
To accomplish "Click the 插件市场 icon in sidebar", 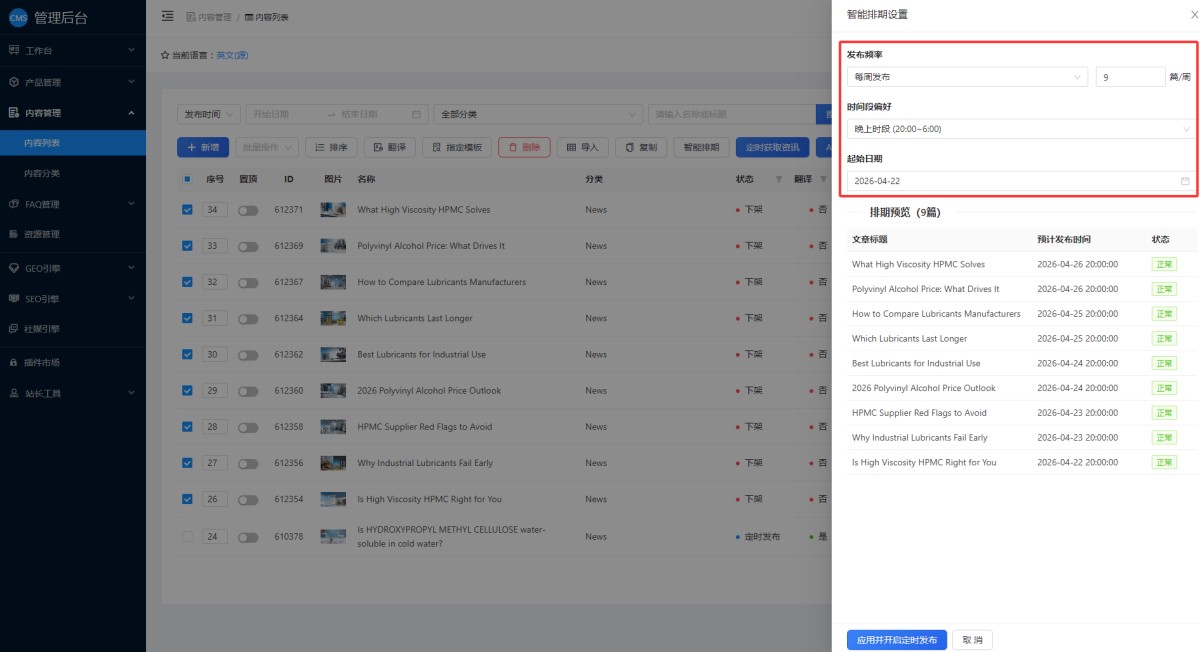I will click(x=14, y=362).
